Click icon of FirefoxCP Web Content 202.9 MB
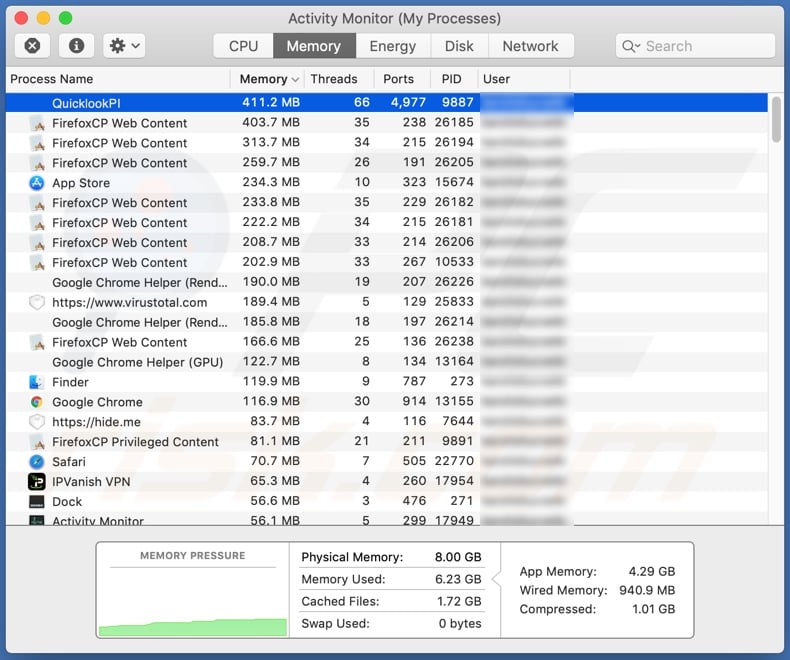Screen dimensions: 790x660 (37, 262)
